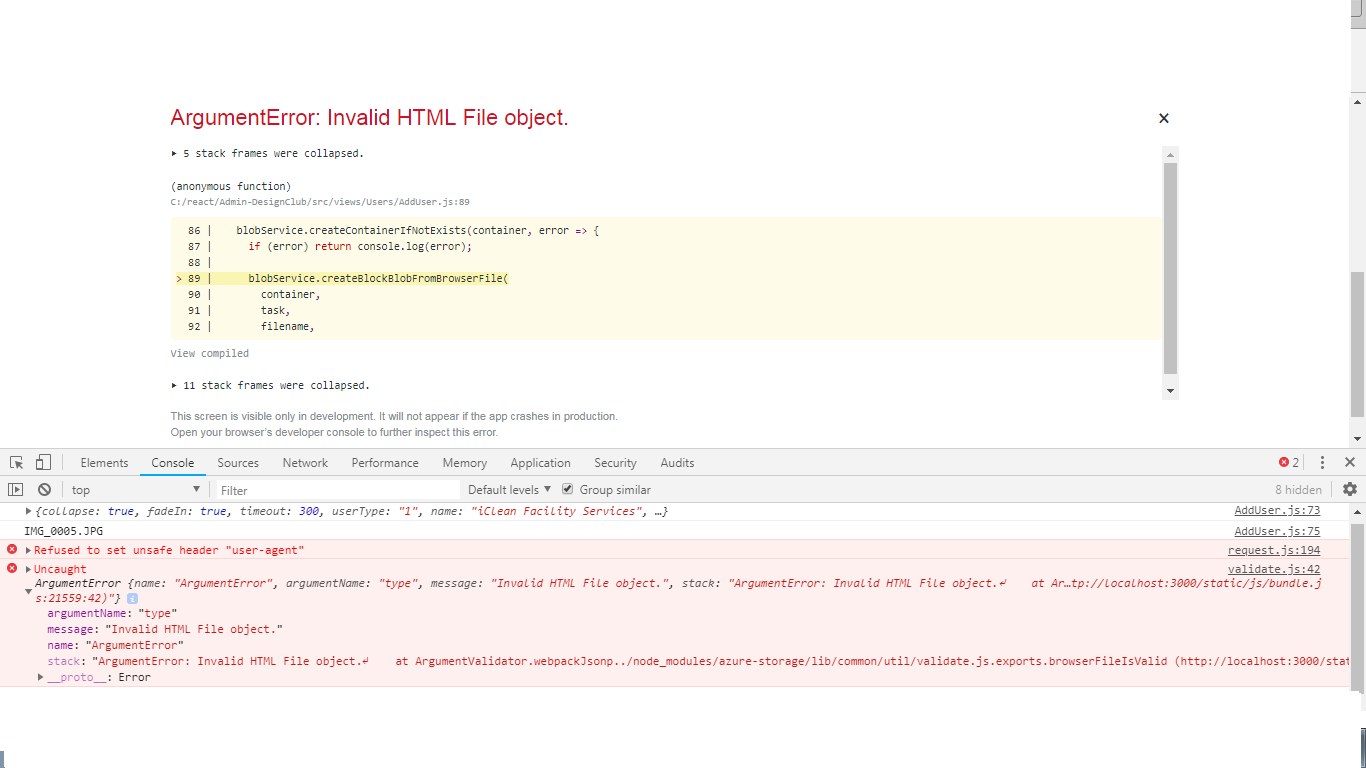Select the inspect element icon
The width and height of the screenshot is (1366, 768).
coord(15,462)
